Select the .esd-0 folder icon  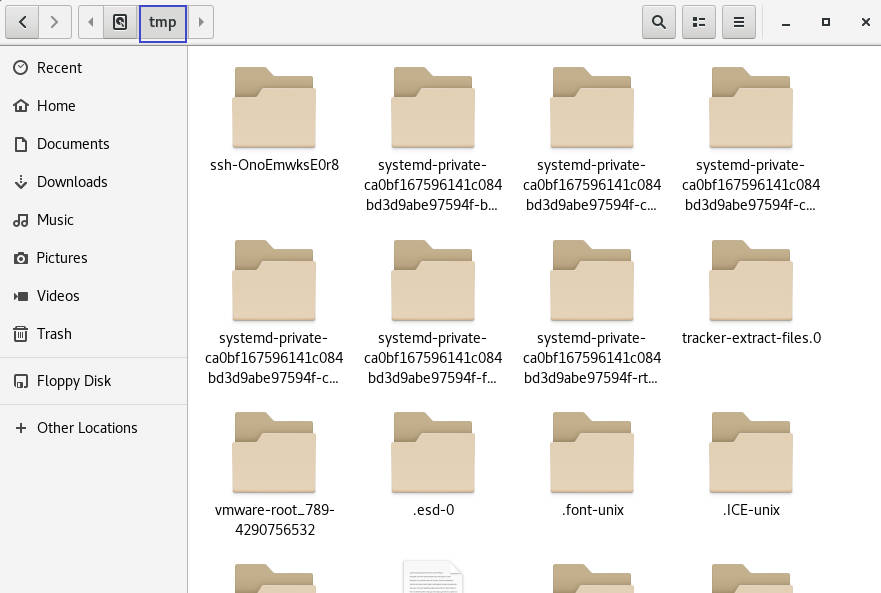(433, 452)
